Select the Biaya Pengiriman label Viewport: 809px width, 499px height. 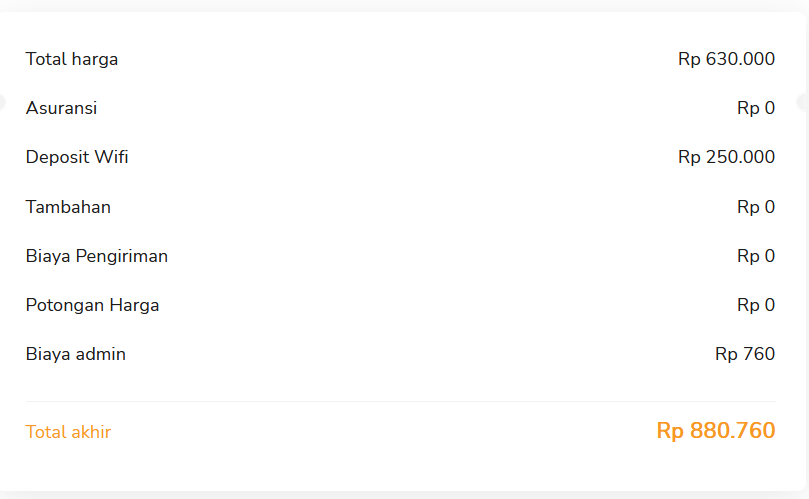pos(97,256)
